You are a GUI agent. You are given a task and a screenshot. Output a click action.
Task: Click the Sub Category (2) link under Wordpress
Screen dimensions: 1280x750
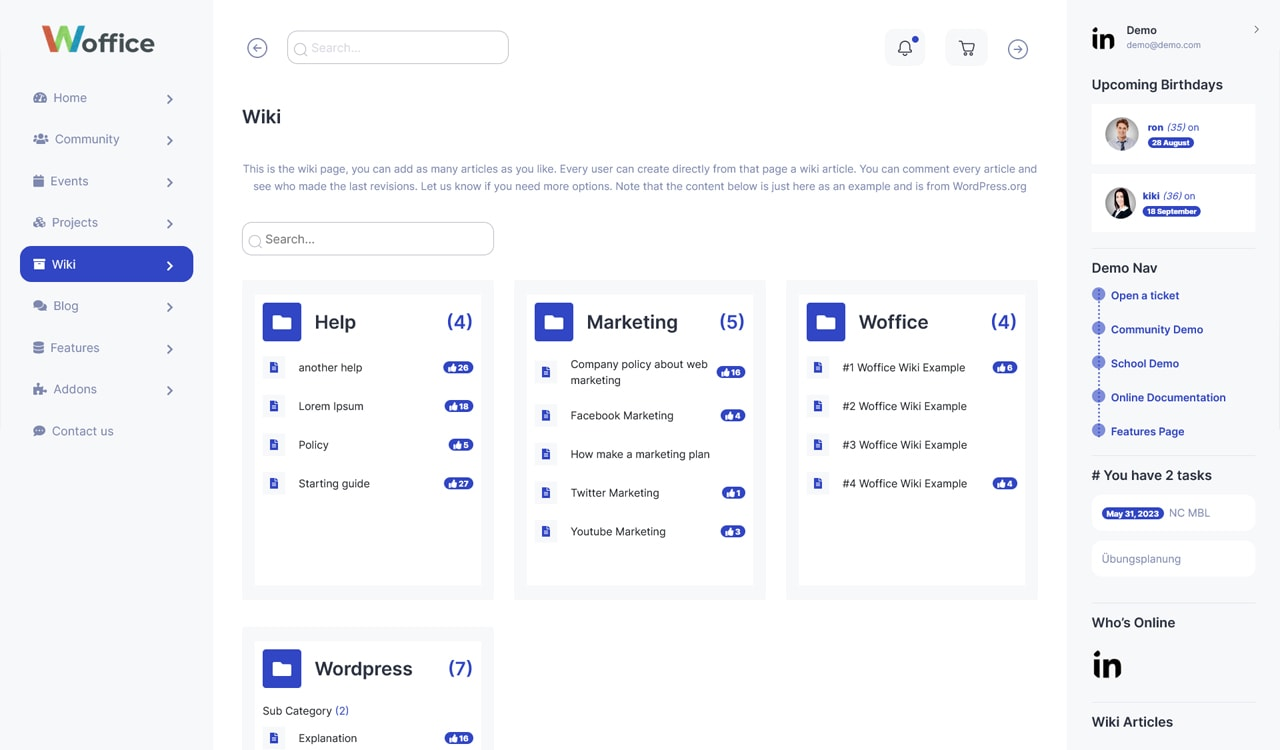[x=306, y=710]
